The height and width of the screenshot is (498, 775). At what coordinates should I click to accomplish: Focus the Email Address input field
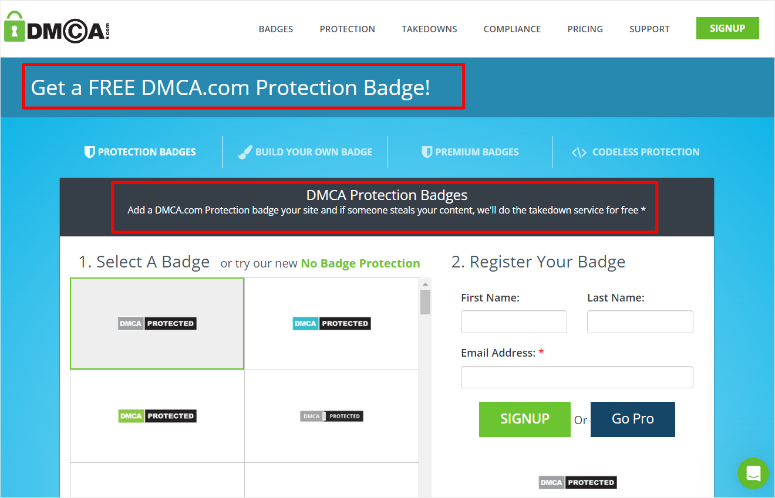[577, 377]
